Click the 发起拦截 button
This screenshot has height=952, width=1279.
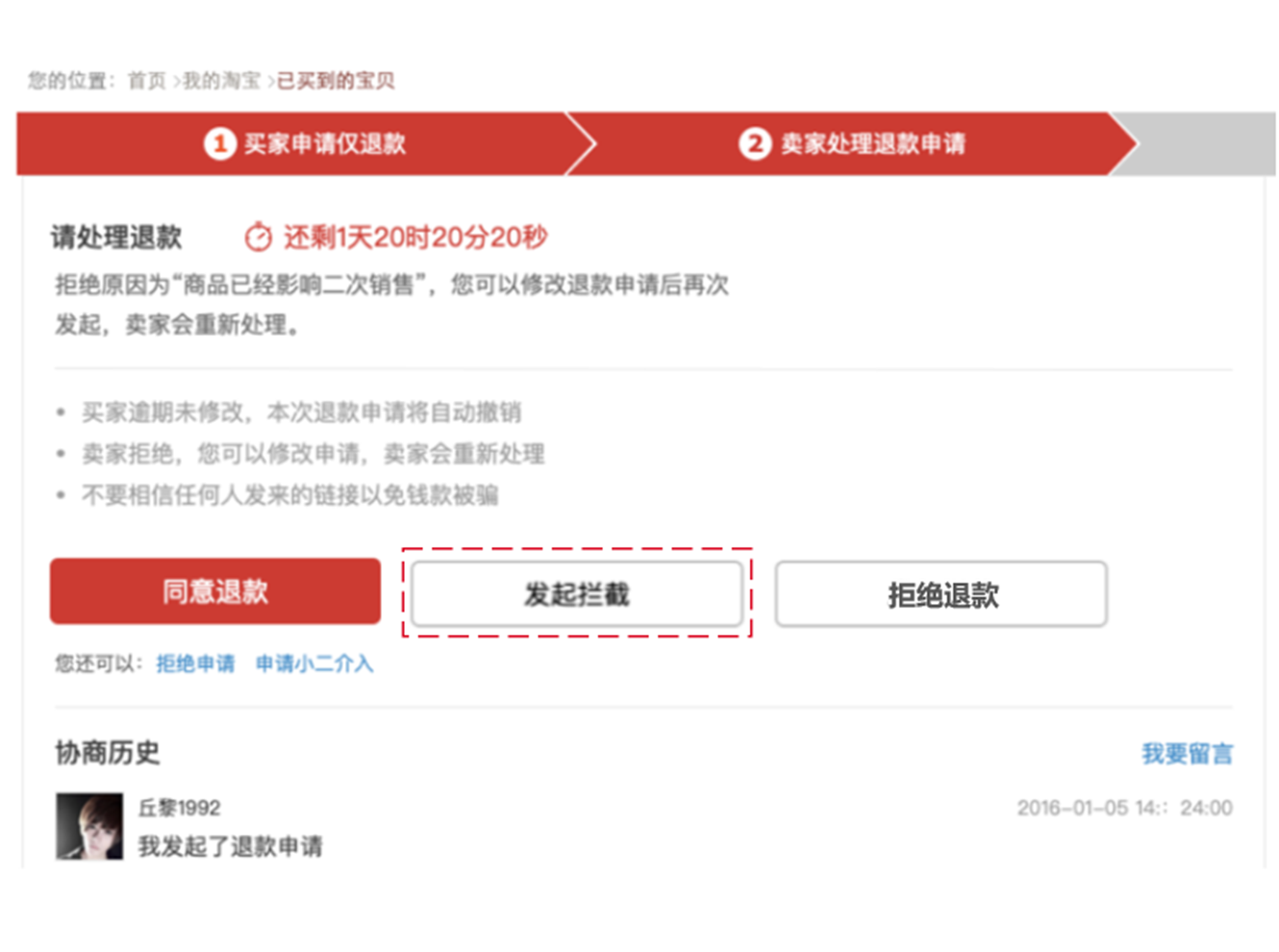pyautogui.click(x=577, y=594)
